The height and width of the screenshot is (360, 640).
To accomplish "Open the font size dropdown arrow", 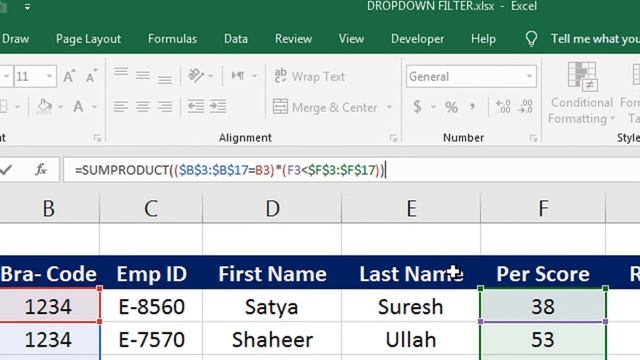I will (x=49, y=76).
